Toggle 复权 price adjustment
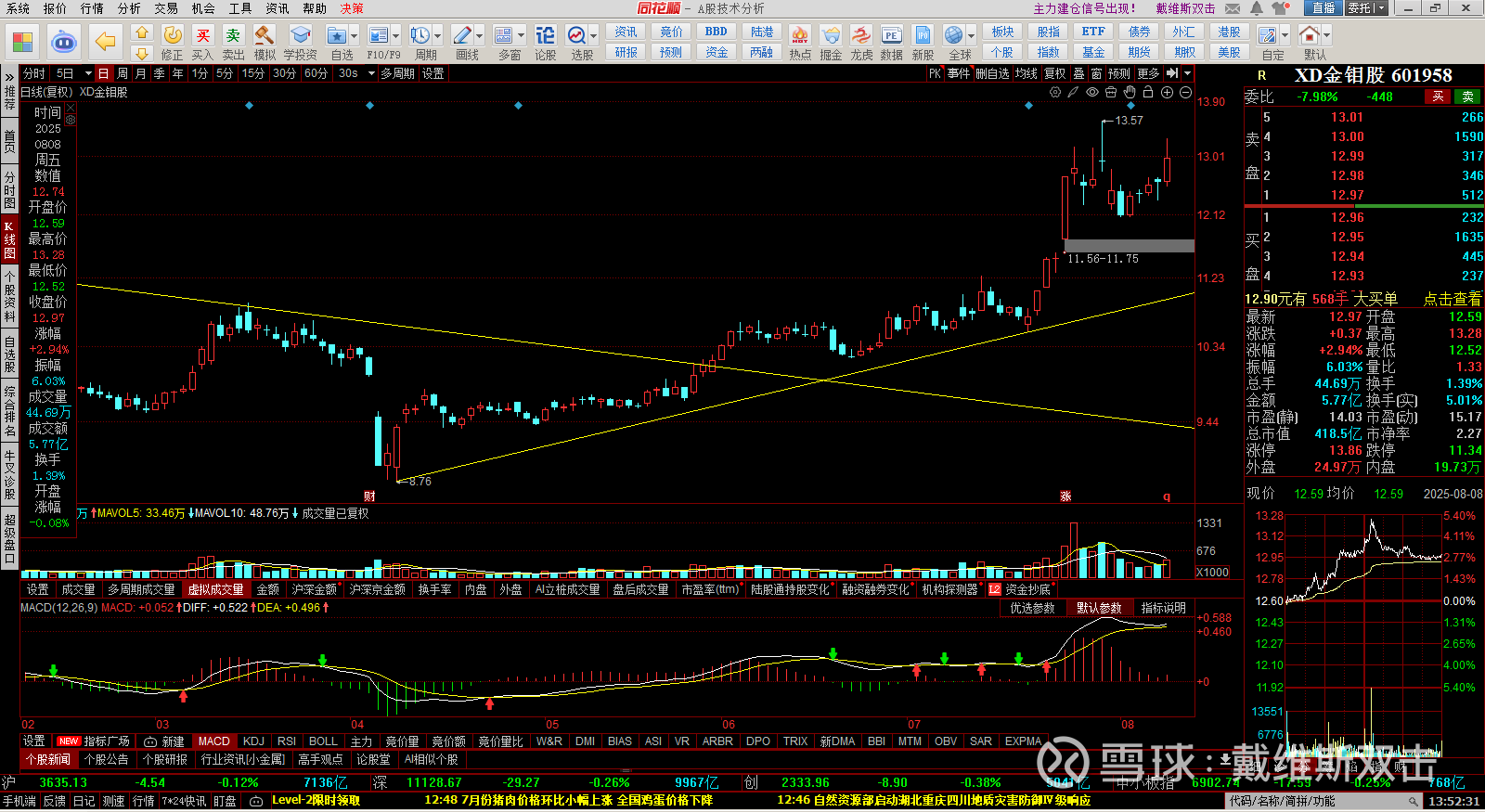1485x812 pixels. [x=1055, y=73]
